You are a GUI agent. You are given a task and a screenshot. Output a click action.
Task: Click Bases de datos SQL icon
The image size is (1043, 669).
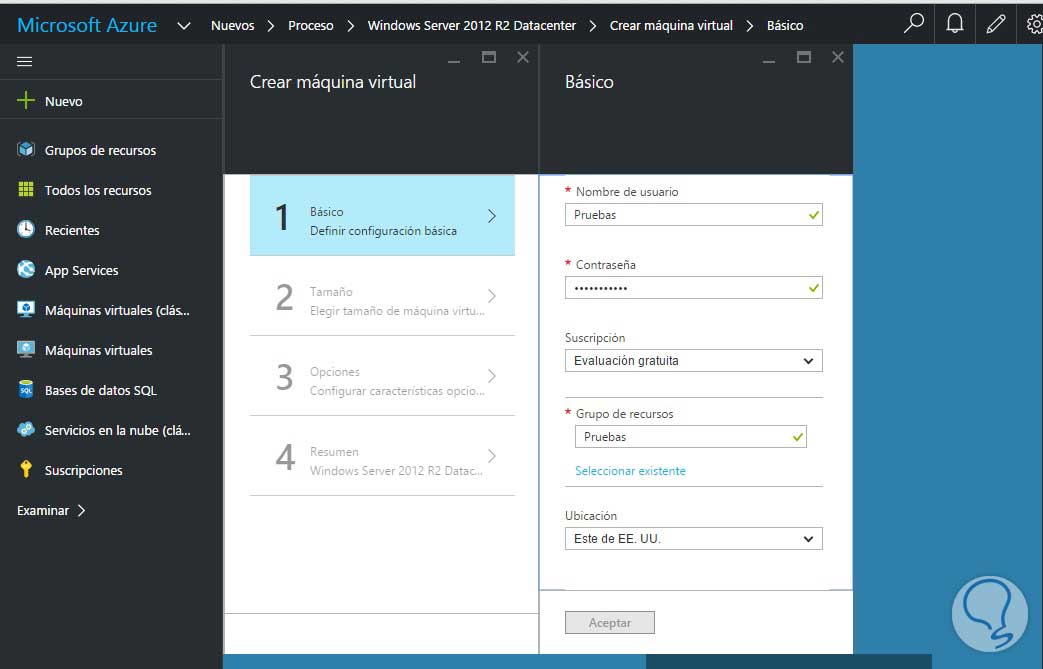pyautogui.click(x=26, y=389)
